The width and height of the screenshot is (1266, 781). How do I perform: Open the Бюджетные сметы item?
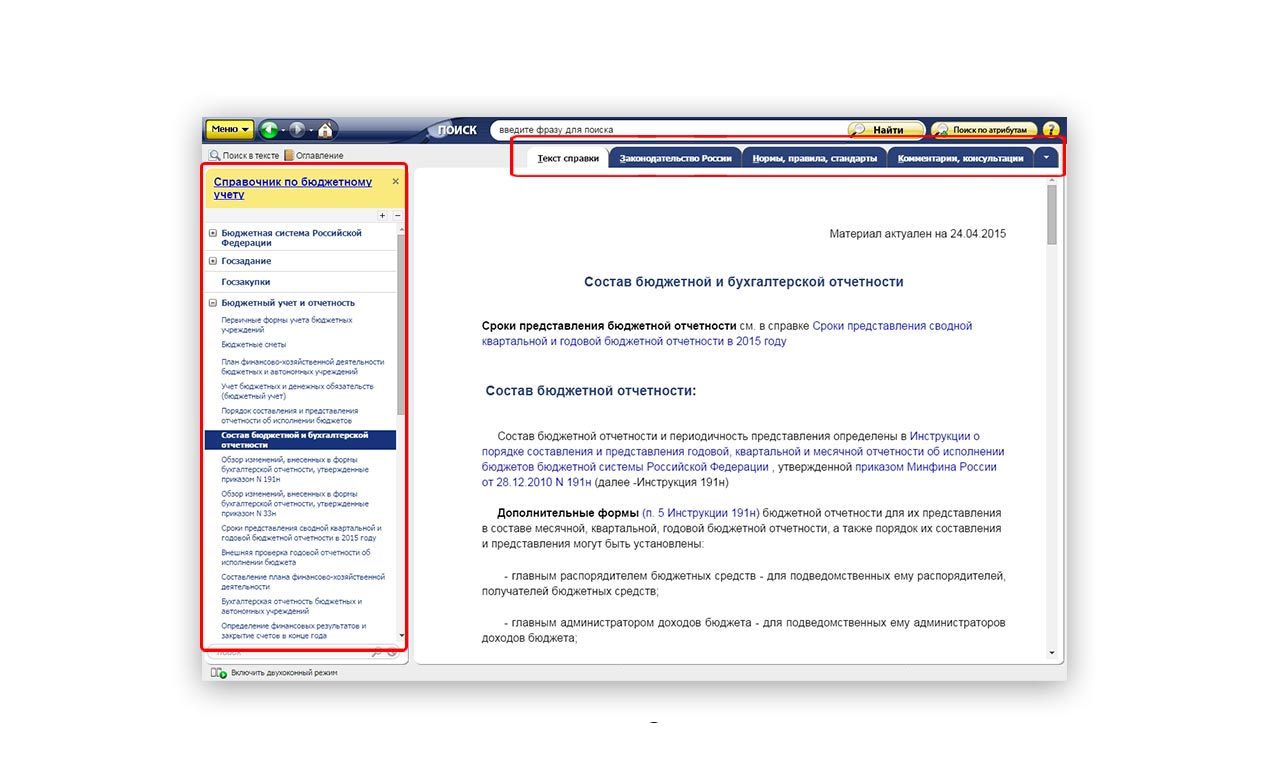point(254,344)
